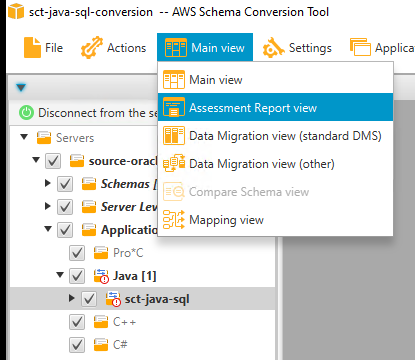The image size is (415, 360).
Task: Collapse the Applications tree node
Action: coord(48,229)
